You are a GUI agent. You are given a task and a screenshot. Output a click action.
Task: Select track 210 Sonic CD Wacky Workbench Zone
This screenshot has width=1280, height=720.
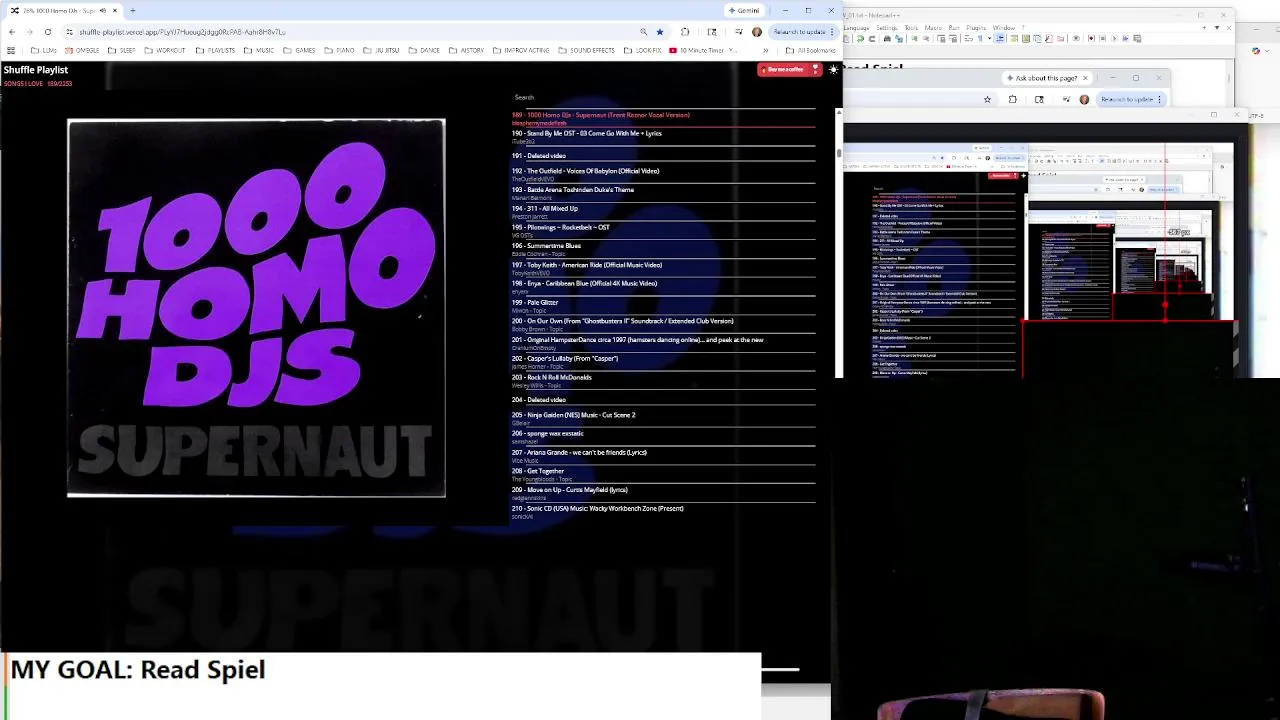coord(663,512)
